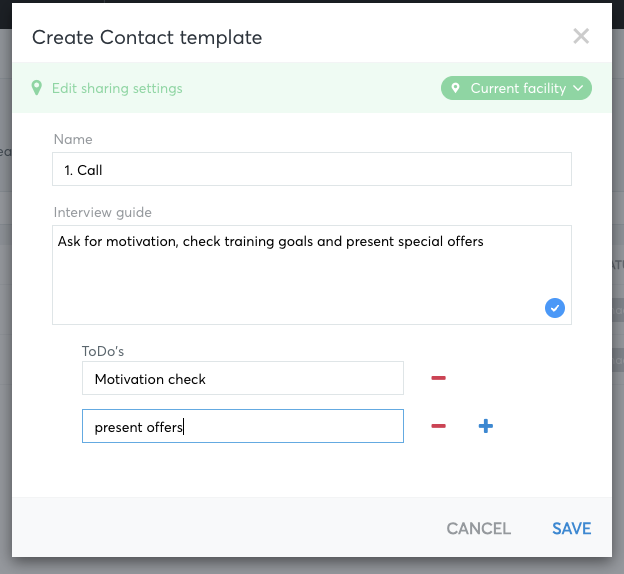Click the Interview guide label
Viewport: 624px width, 574px height.
click(x=103, y=213)
